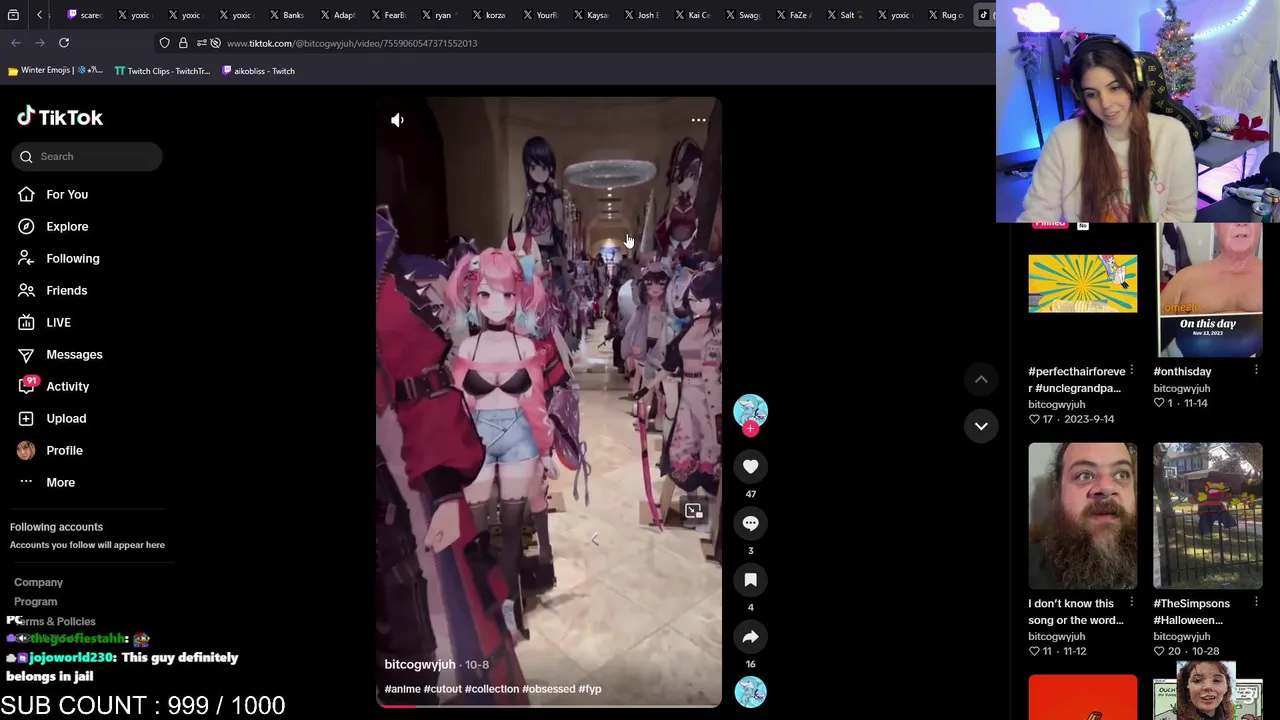Open the #onthisday video thumbnail

pos(1207,290)
